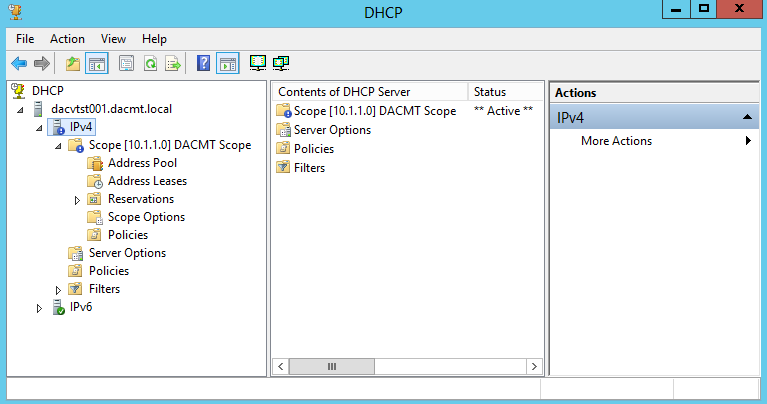767x404 pixels.
Task: Click the Properties toolbar icon
Action: coord(126,64)
